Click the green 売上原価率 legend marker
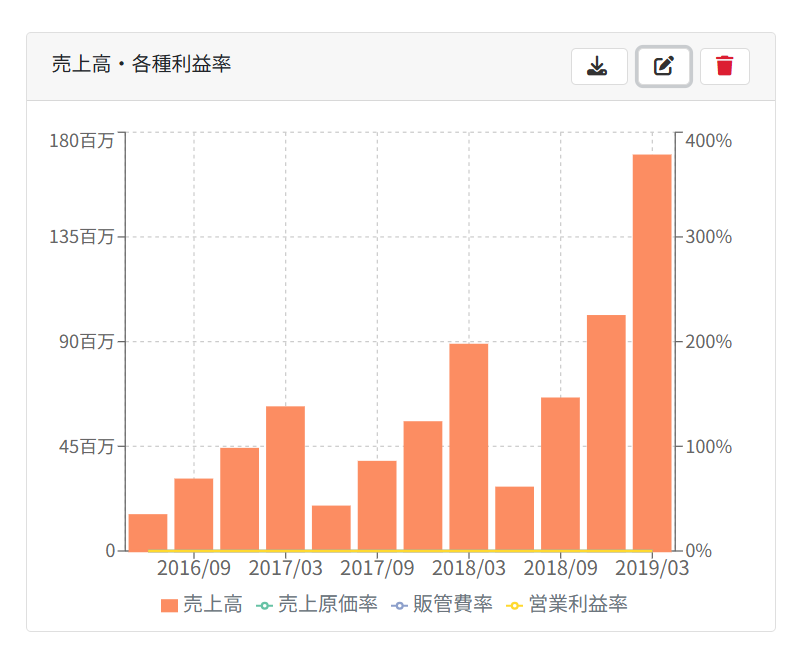The image size is (797, 661). 264,606
